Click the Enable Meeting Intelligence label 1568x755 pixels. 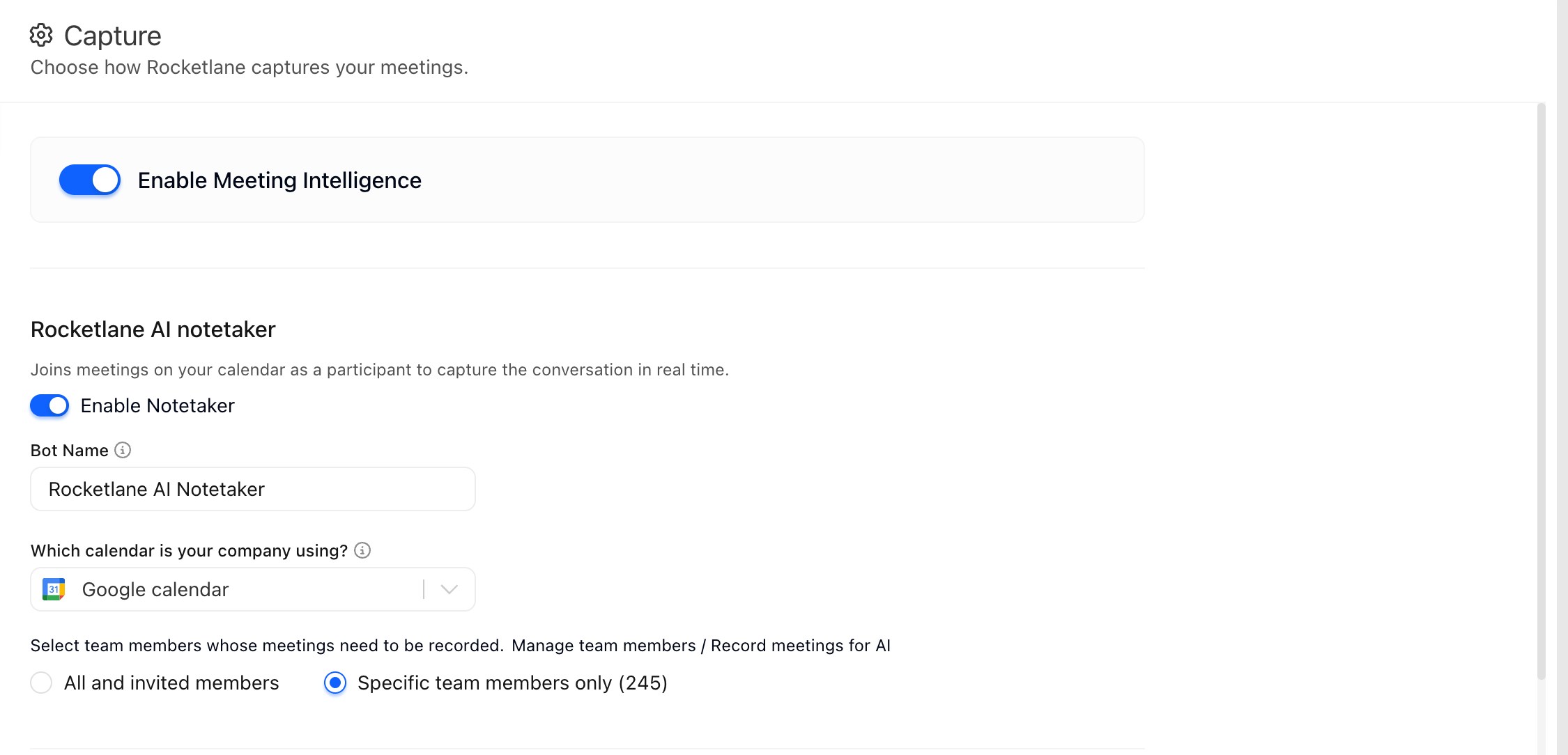pyautogui.click(x=279, y=180)
